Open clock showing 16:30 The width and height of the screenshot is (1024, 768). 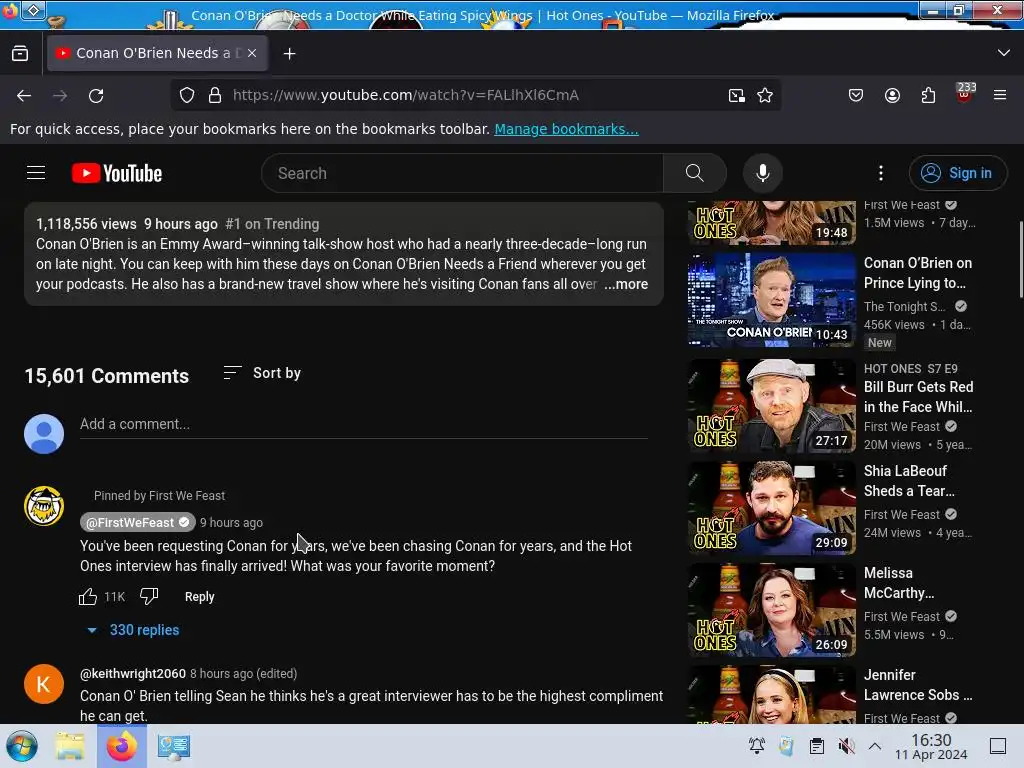[931, 746]
